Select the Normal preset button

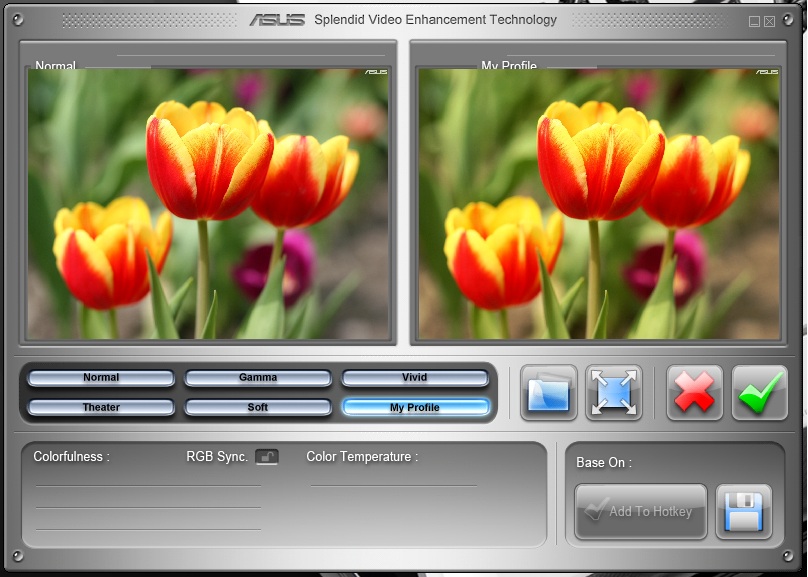(101, 378)
